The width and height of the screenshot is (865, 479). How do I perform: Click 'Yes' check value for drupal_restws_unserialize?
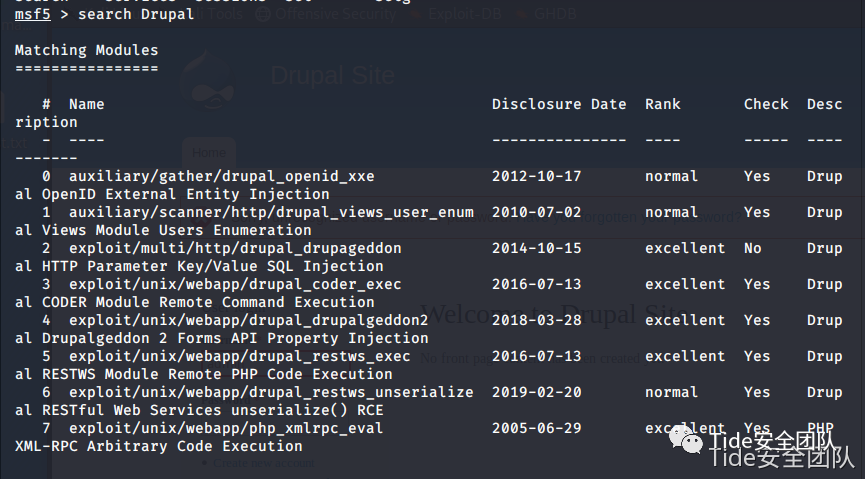[x=757, y=392]
